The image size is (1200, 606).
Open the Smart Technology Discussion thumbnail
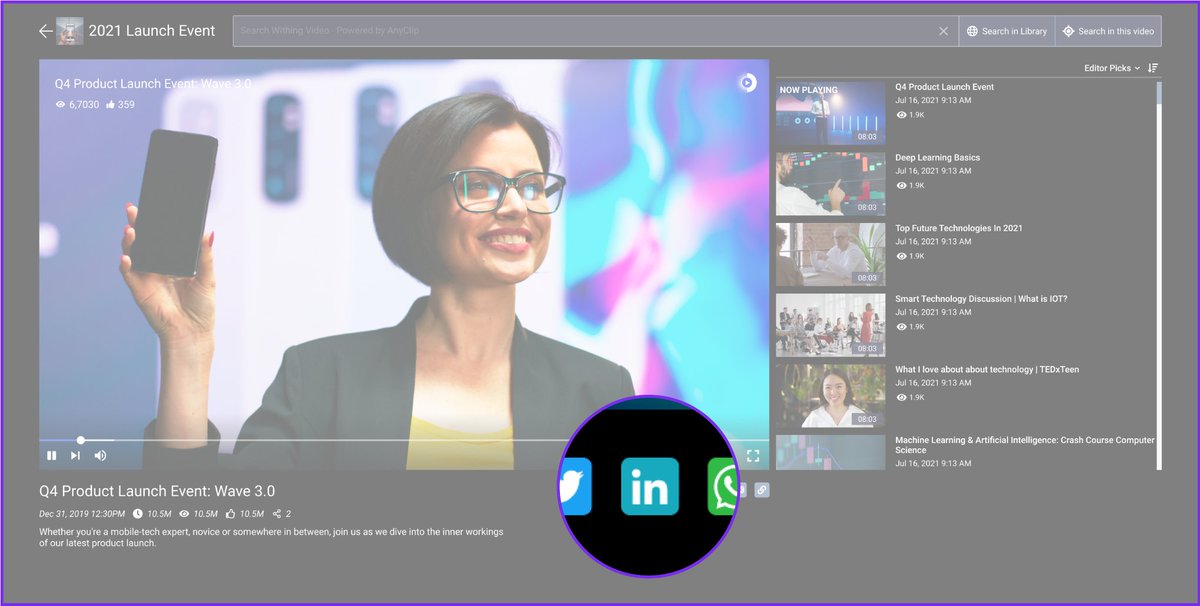pos(831,325)
